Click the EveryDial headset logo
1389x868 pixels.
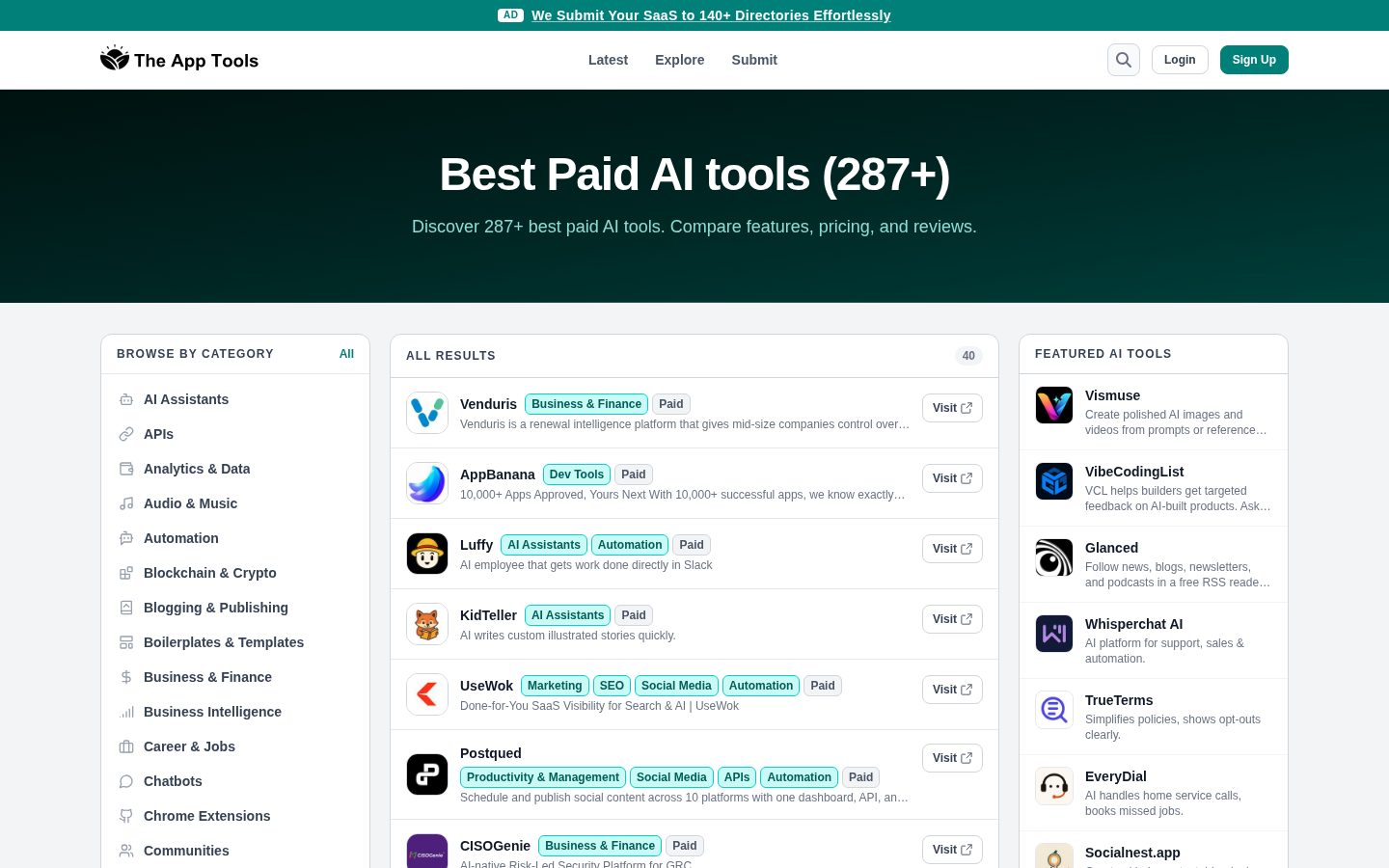pyautogui.click(x=1054, y=786)
